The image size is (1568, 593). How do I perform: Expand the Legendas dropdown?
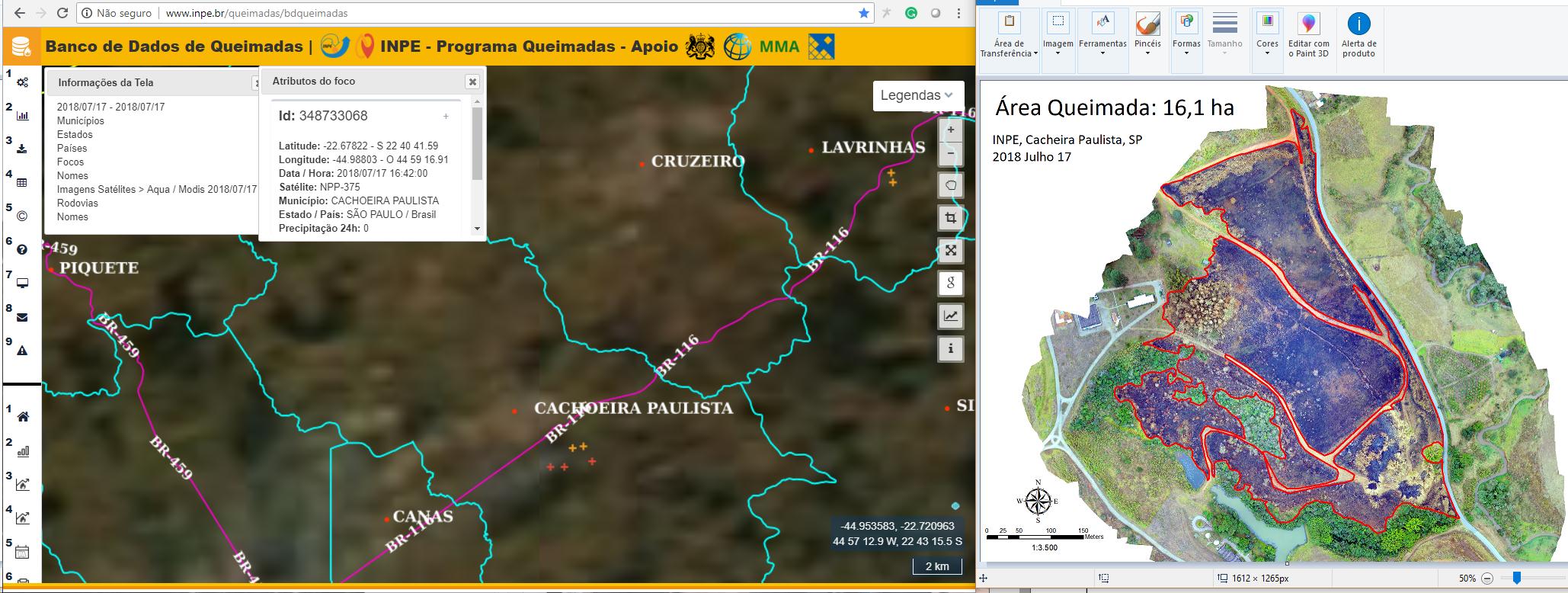pos(917,95)
